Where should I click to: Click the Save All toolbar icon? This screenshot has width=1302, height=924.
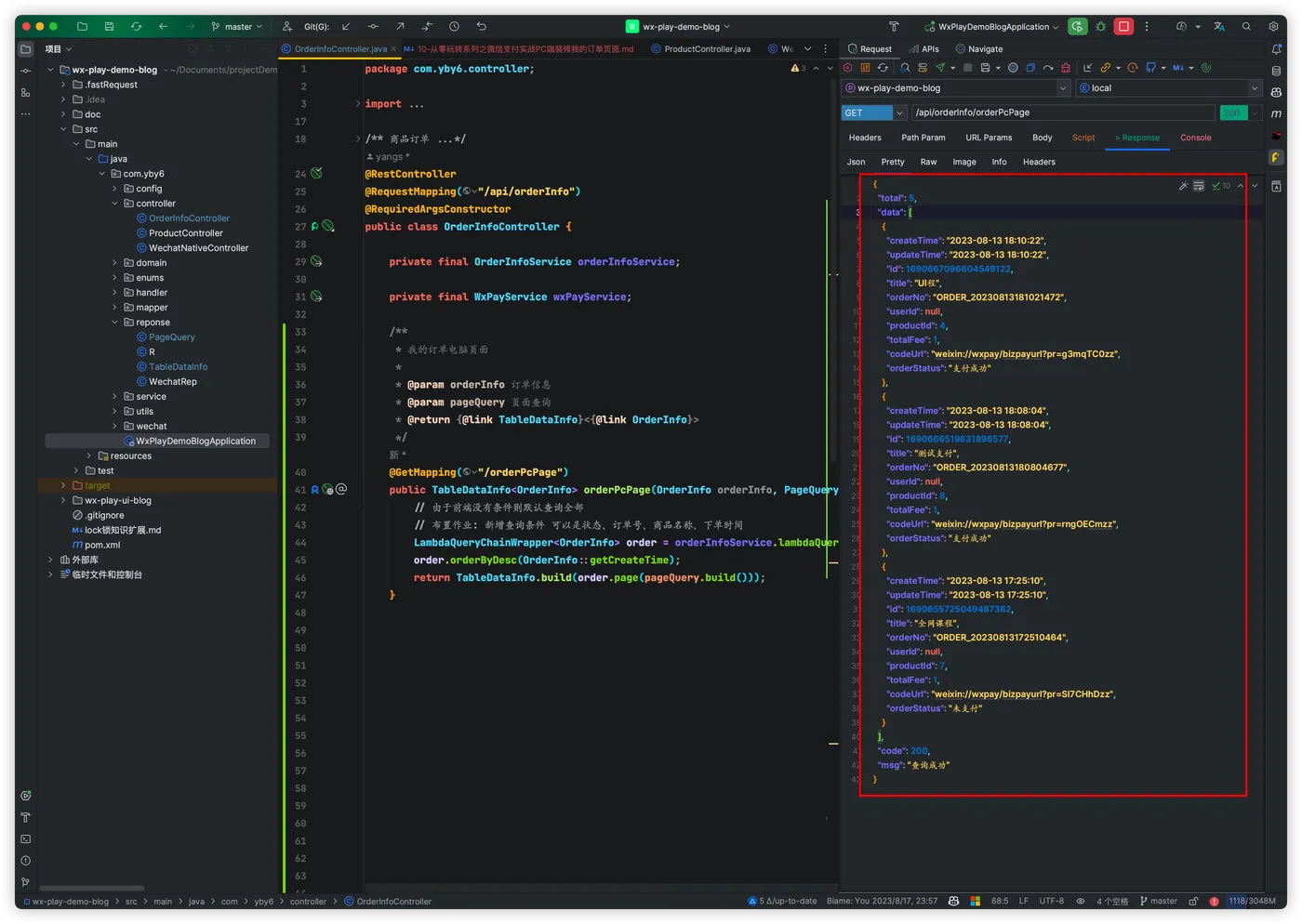(x=109, y=27)
